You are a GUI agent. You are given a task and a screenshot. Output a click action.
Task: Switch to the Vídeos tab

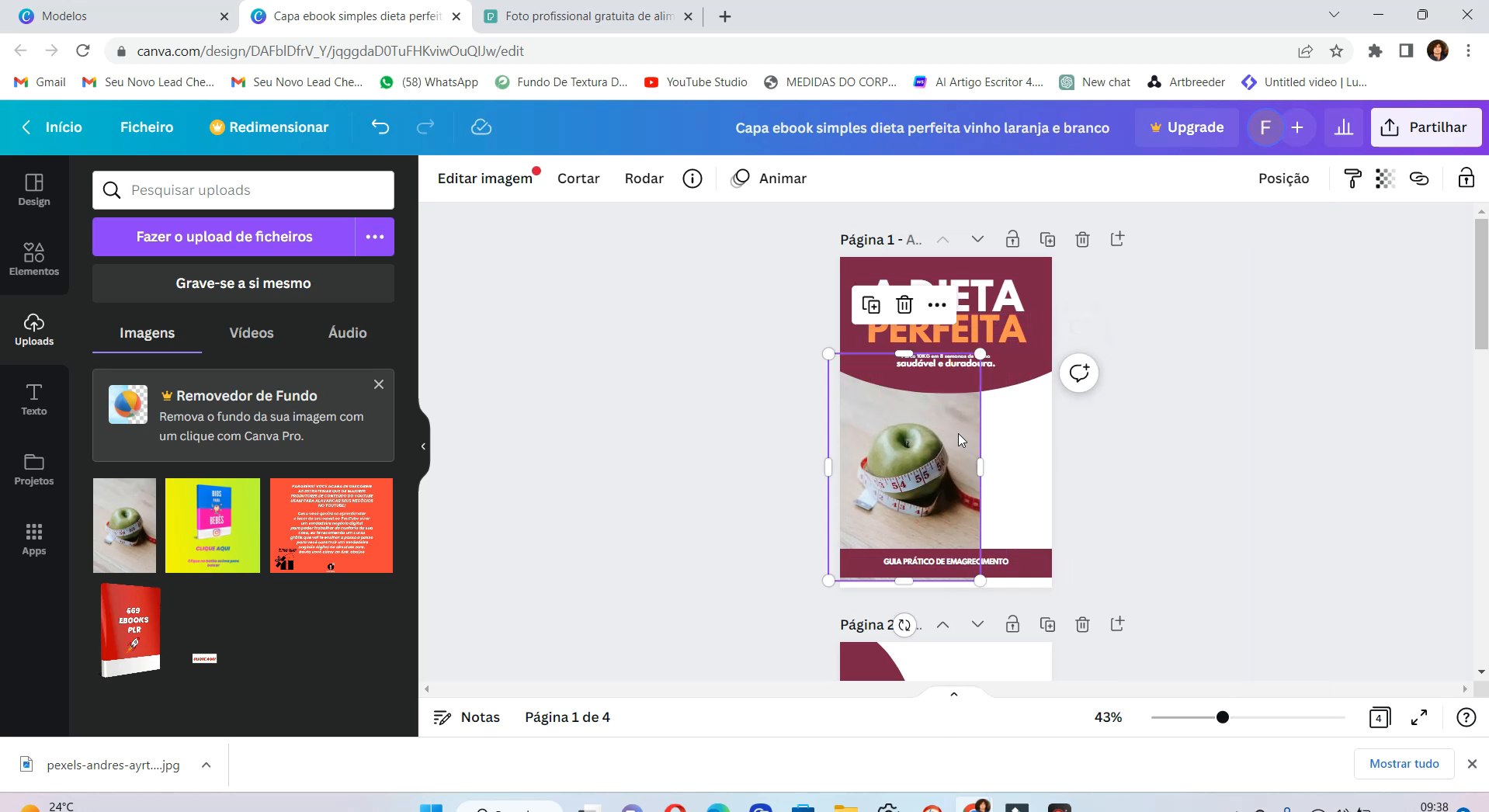tap(250, 333)
